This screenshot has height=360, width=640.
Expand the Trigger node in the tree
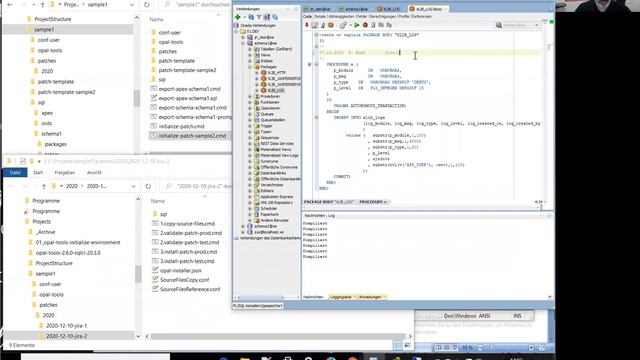[x=250, y=126]
